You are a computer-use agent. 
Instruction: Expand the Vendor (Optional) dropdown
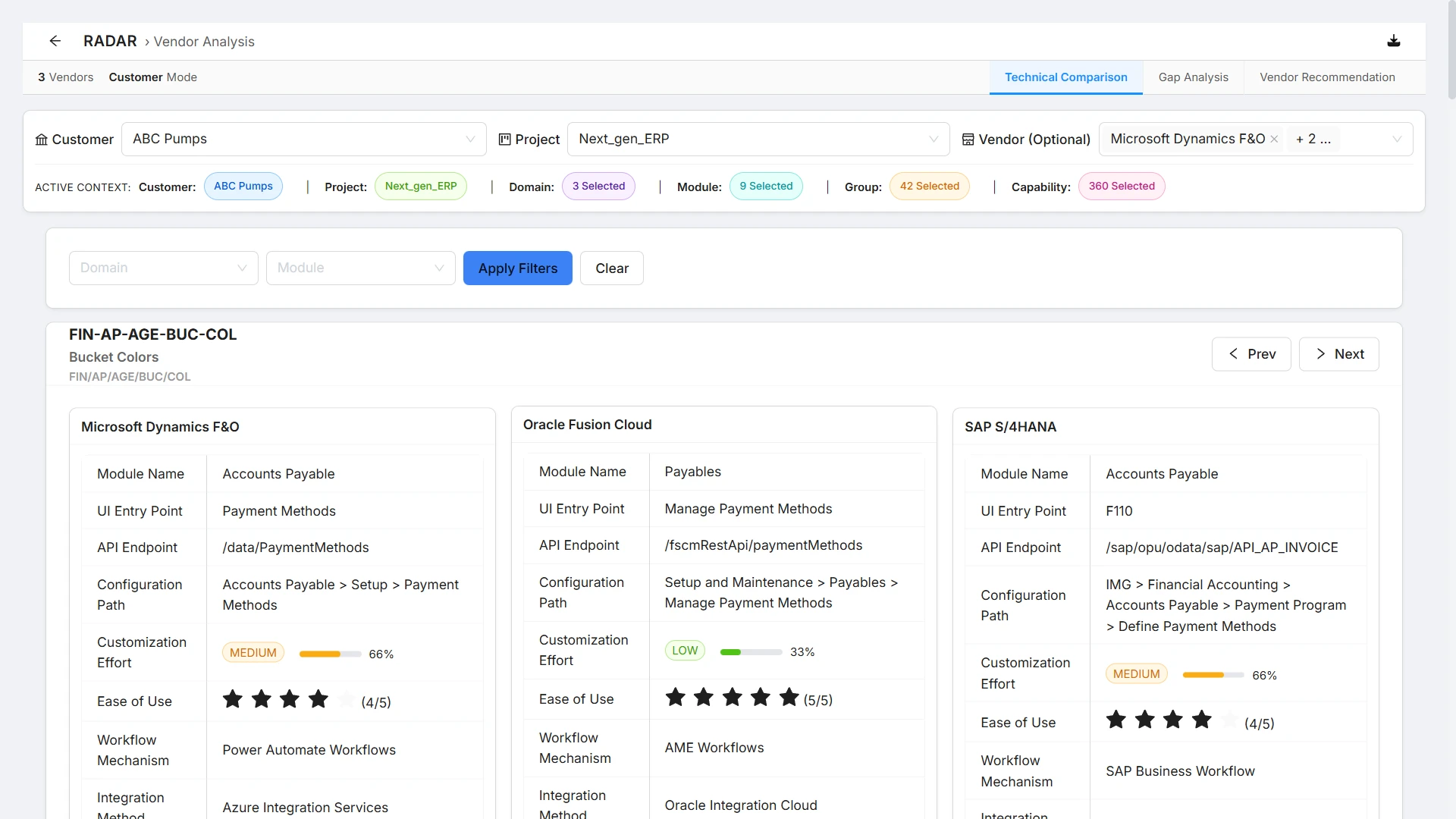pos(1397,139)
